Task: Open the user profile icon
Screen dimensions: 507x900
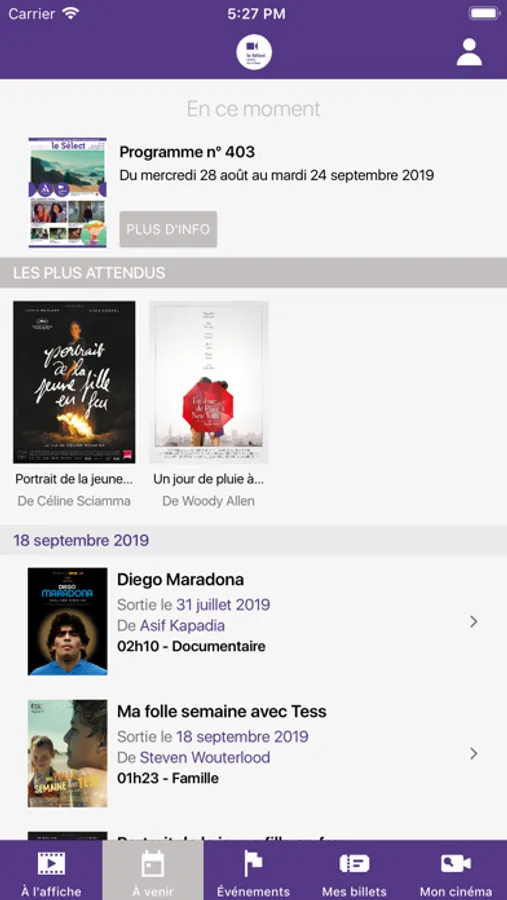Action: 469,52
